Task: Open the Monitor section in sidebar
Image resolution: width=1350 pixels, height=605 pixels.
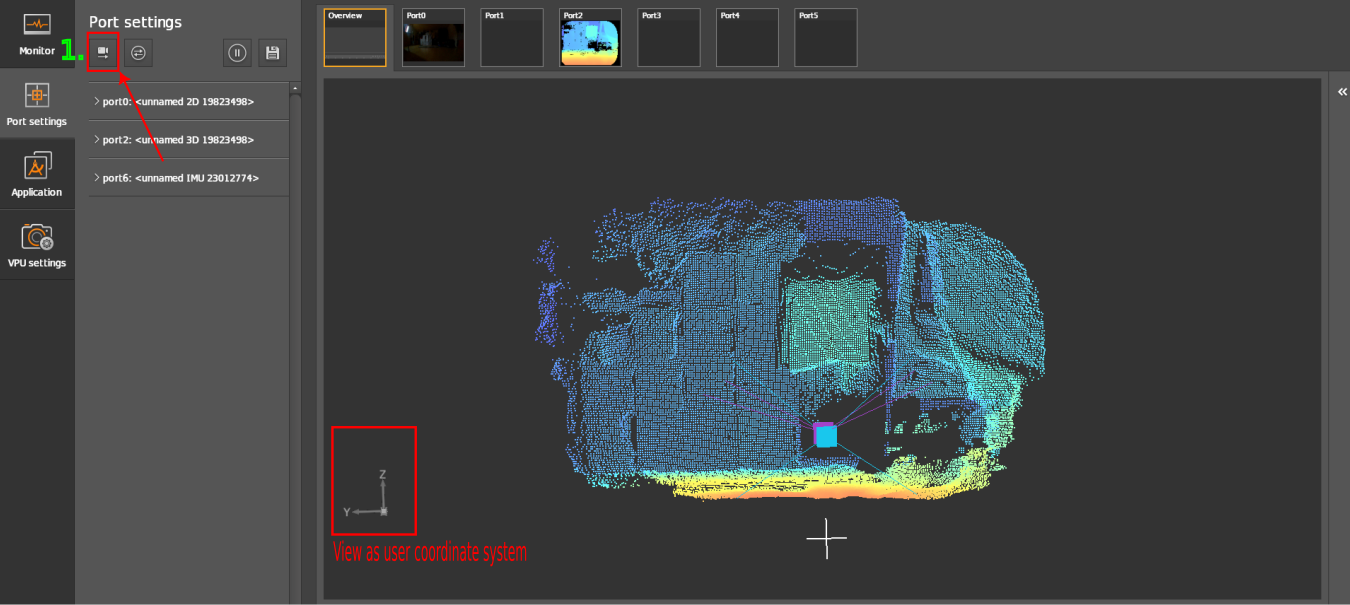Action: 37,34
